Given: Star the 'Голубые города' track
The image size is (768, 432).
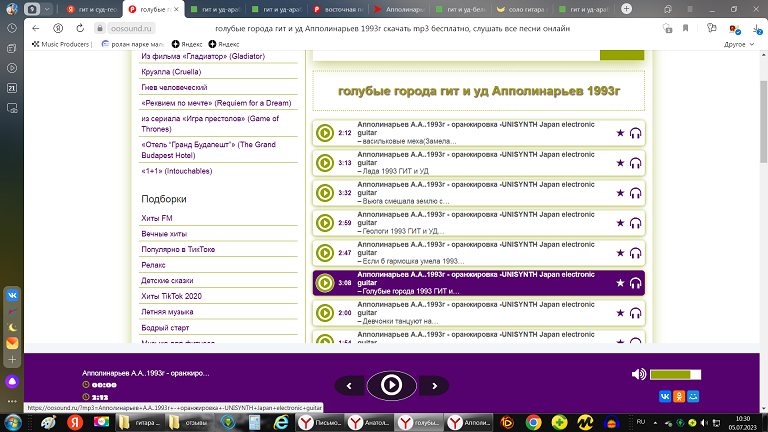Looking at the screenshot, I should tap(620, 283).
